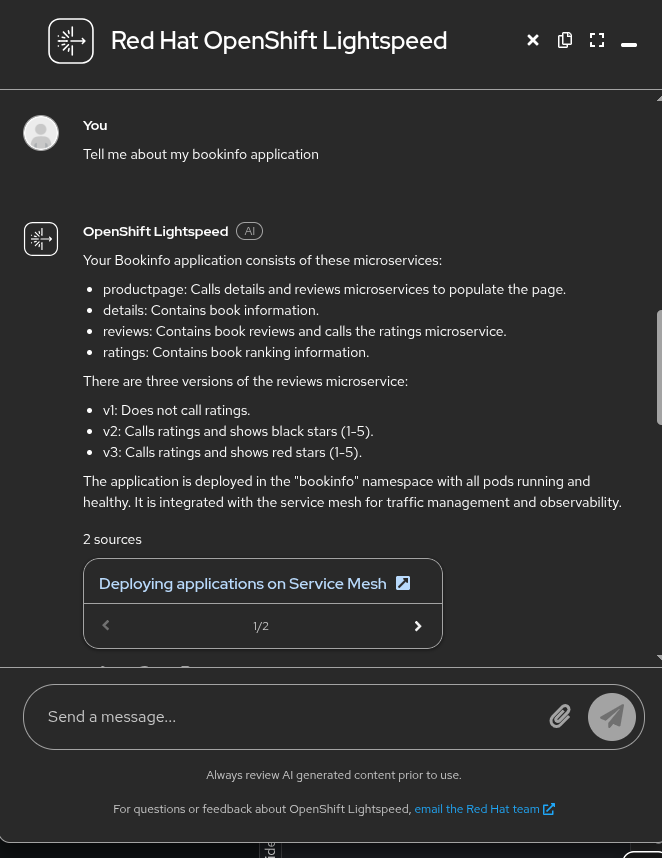The image size is (662, 858).
Task: Click the OpenShift Lightspeed bot avatar
Action: click(x=41, y=239)
